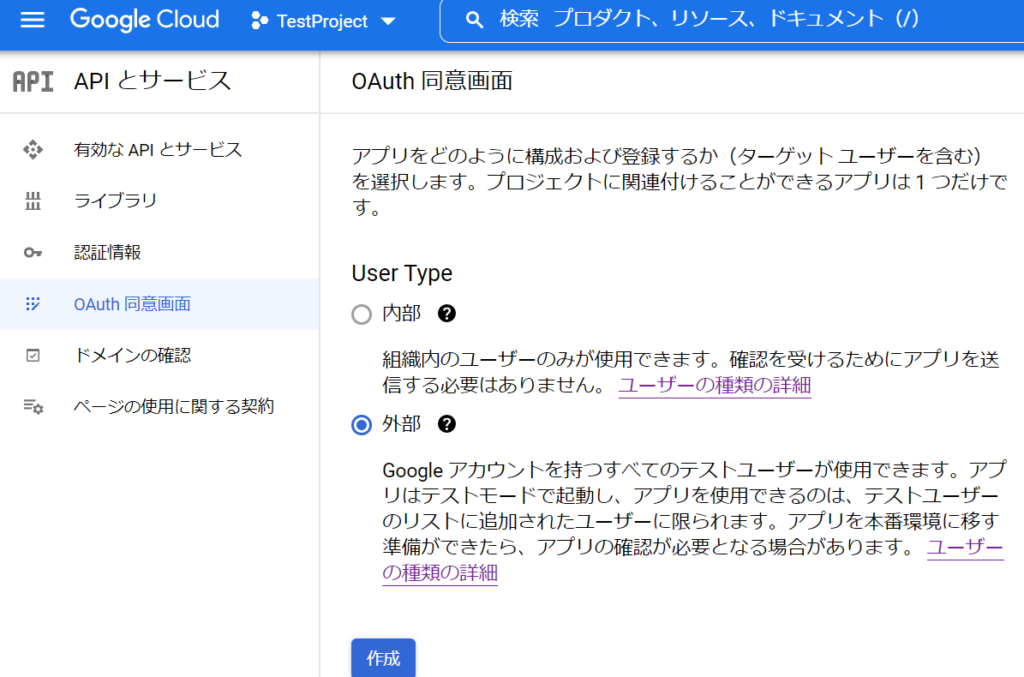This screenshot has height=677, width=1024.
Task: Click the 作成 button
Action: 383,658
